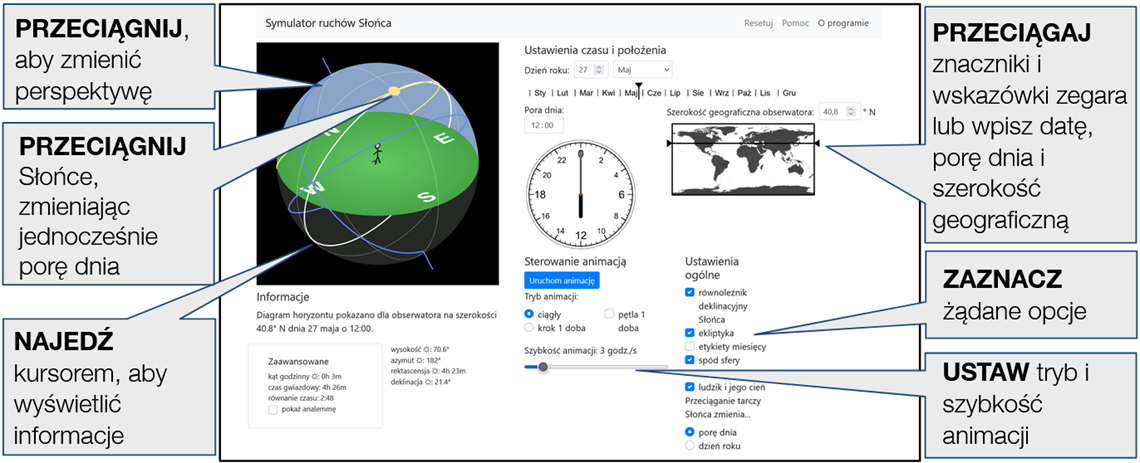Image resolution: width=1140 pixels, height=463 pixels.
Task: Enable etykiety miesięcy checkbox
Action: tap(689, 346)
